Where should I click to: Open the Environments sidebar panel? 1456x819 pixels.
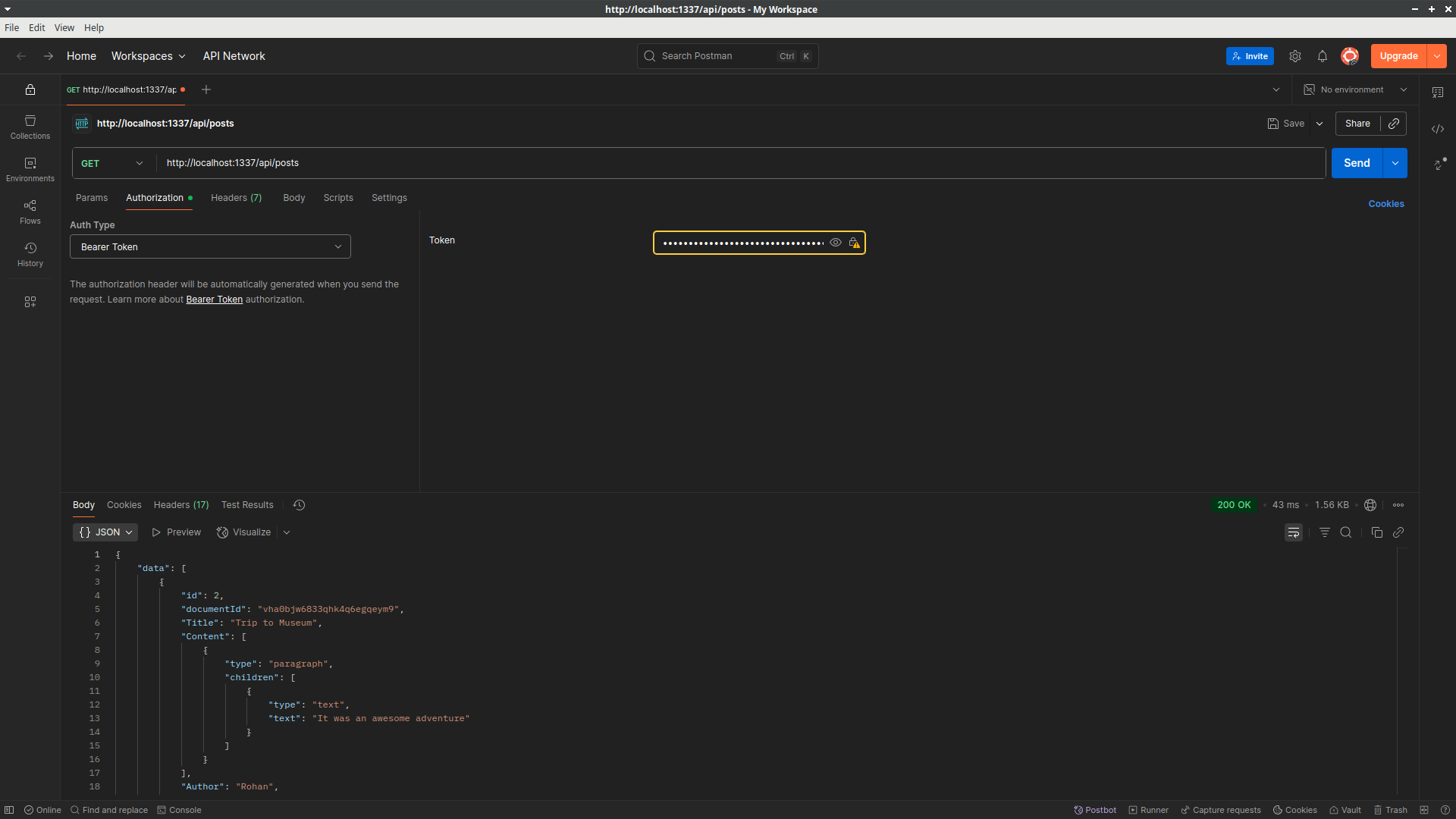(x=30, y=170)
